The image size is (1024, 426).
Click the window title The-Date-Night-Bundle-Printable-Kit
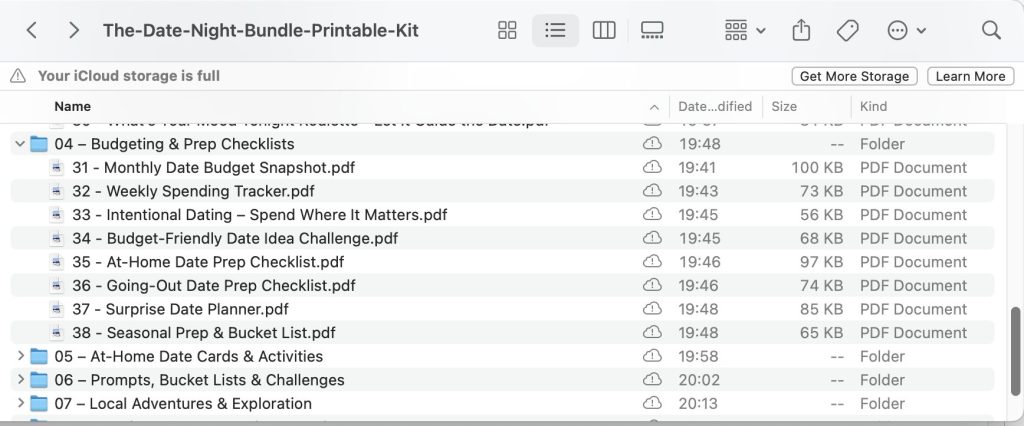(x=261, y=31)
